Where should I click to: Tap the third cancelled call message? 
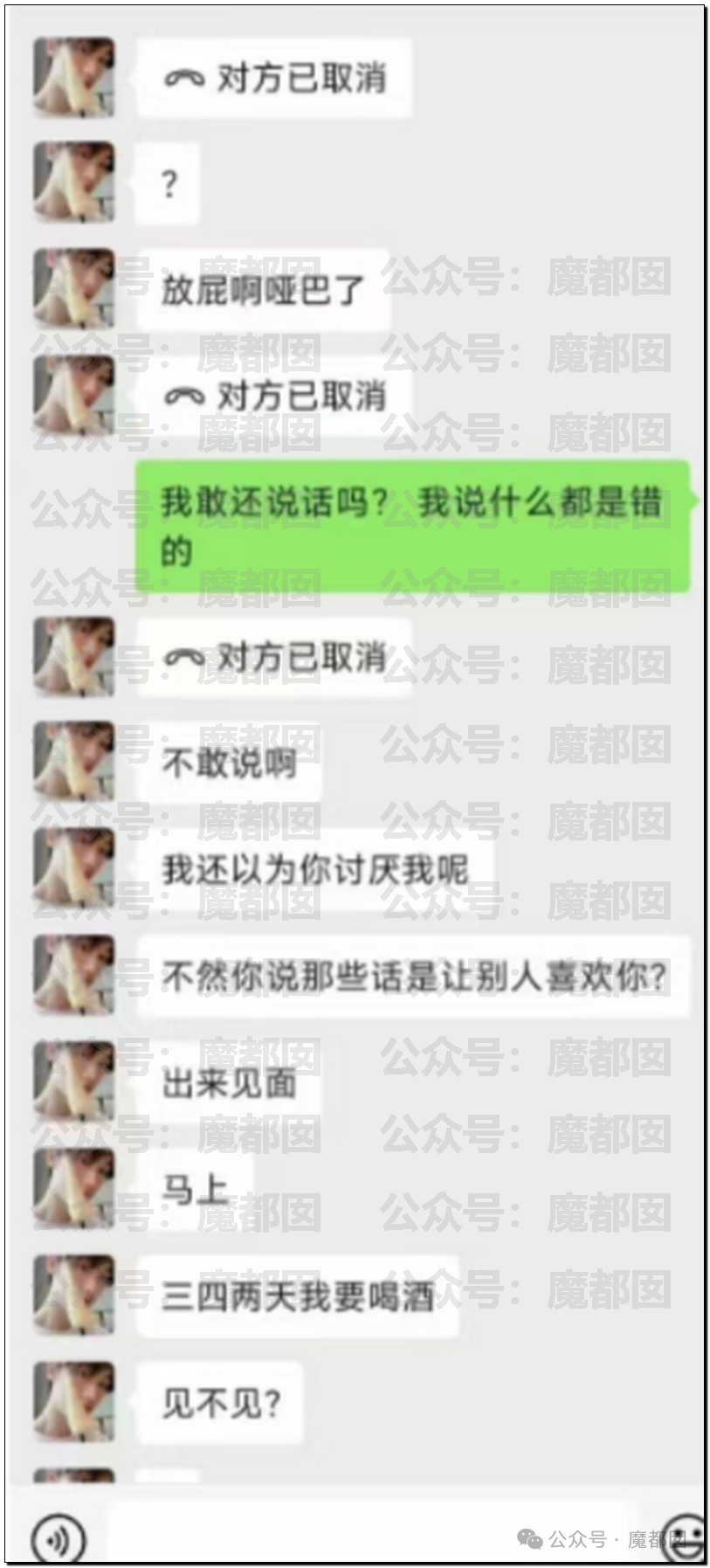click(x=274, y=657)
